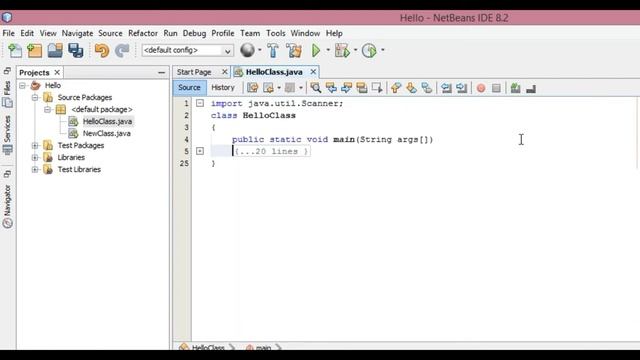Expand the Test Packages node
This screenshot has height=360, width=640.
pos(35,145)
